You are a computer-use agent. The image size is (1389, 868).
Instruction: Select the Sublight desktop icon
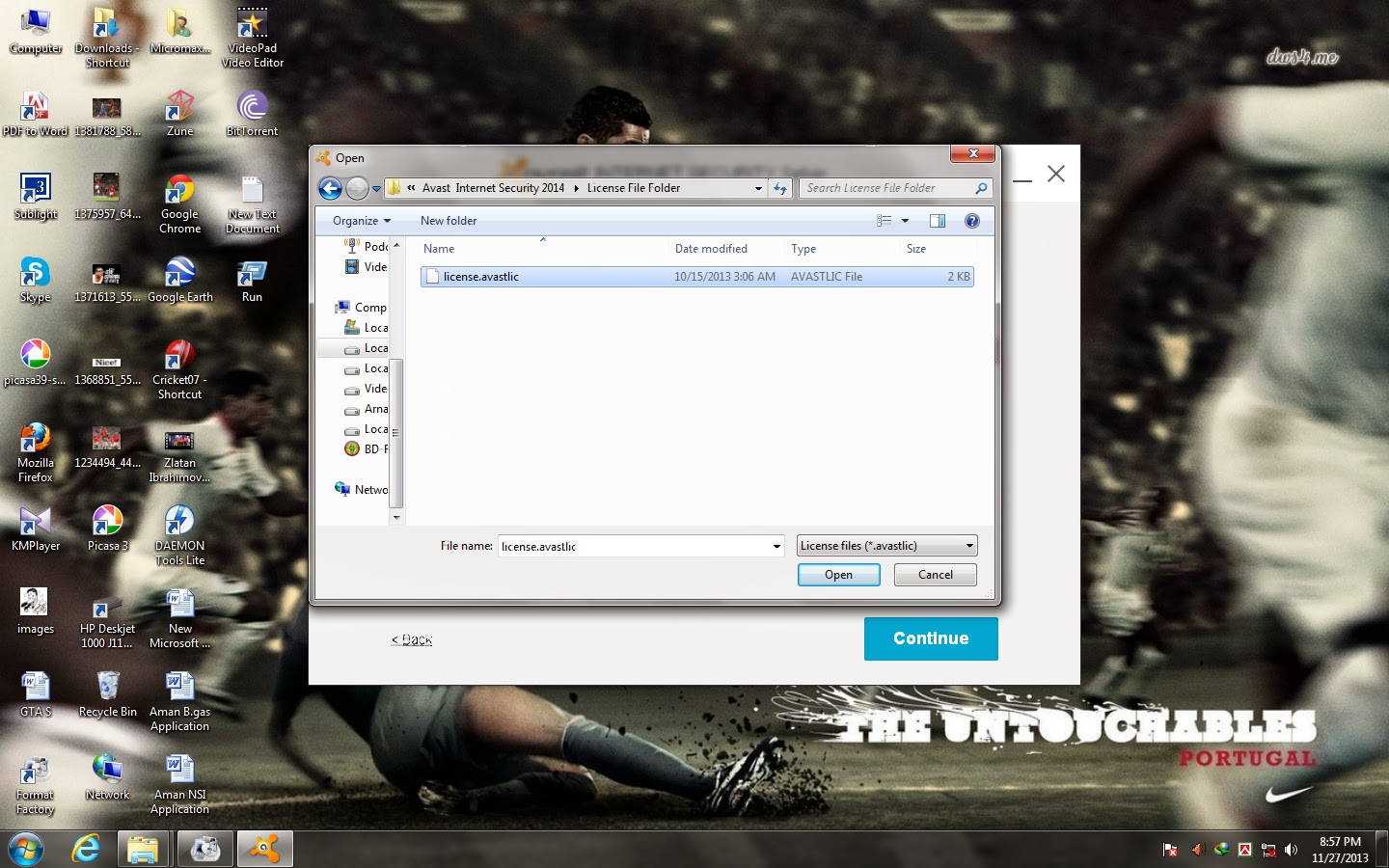[x=35, y=197]
